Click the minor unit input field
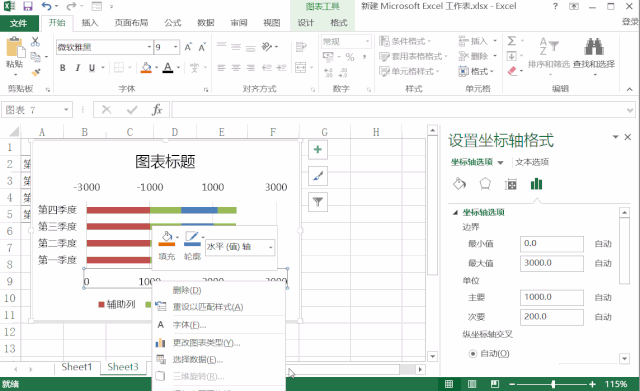Viewport: 640px width, 391px height. coord(552,317)
